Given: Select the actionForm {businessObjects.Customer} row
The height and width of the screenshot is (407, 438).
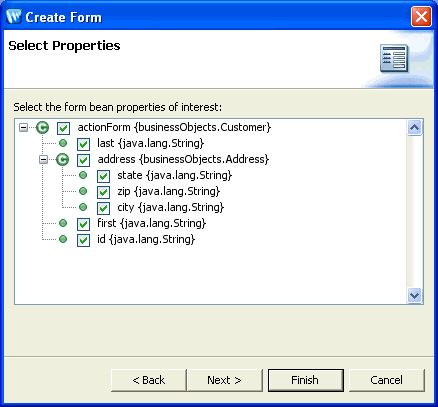Looking at the screenshot, I should [x=174, y=127].
